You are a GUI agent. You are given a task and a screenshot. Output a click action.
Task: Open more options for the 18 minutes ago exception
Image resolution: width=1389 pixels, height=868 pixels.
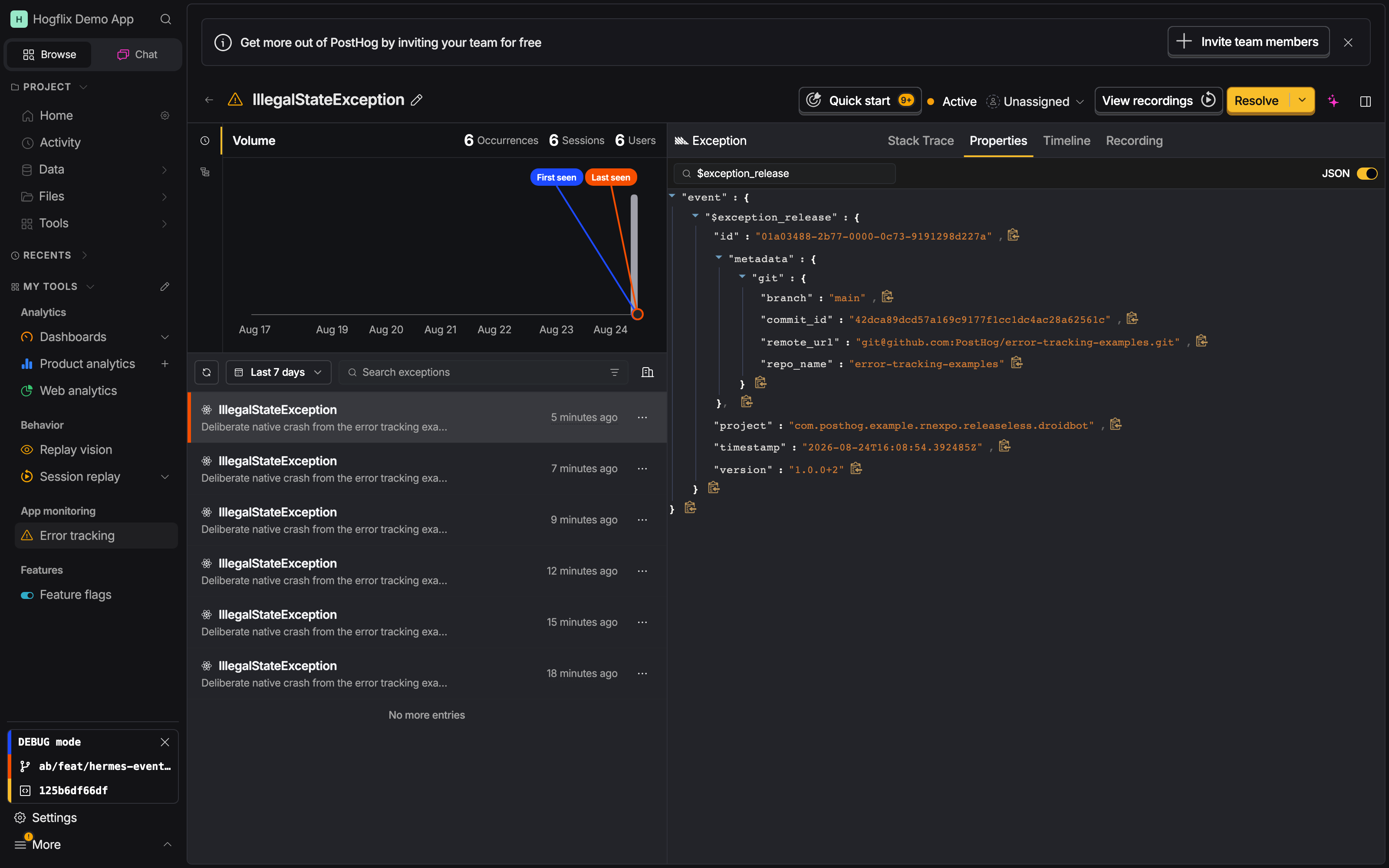click(x=642, y=674)
